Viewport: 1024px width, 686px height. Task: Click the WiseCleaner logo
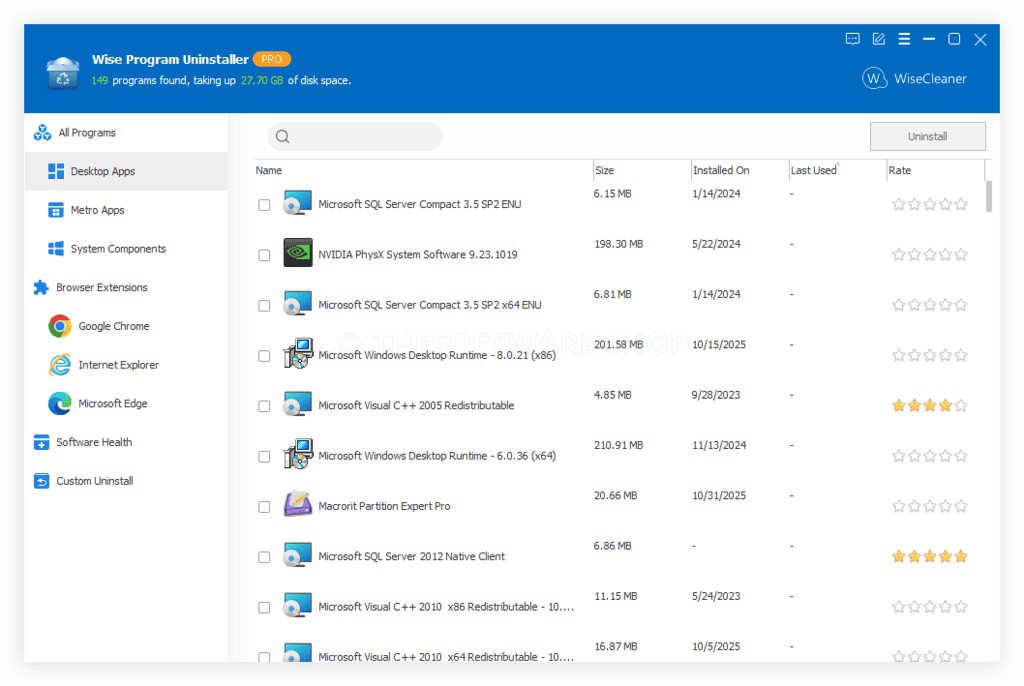(914, 78)
